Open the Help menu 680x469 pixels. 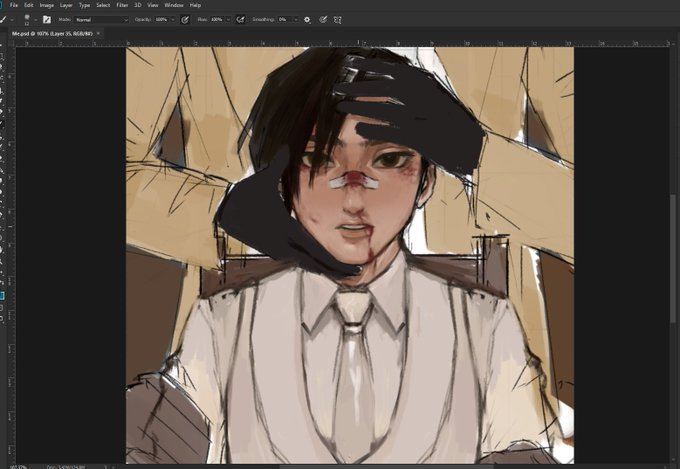[195, 5]
